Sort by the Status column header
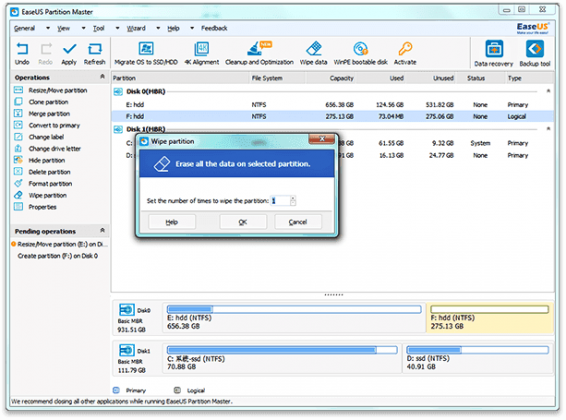This screenshot has height=420, width=566. click(x=480, y=78)
